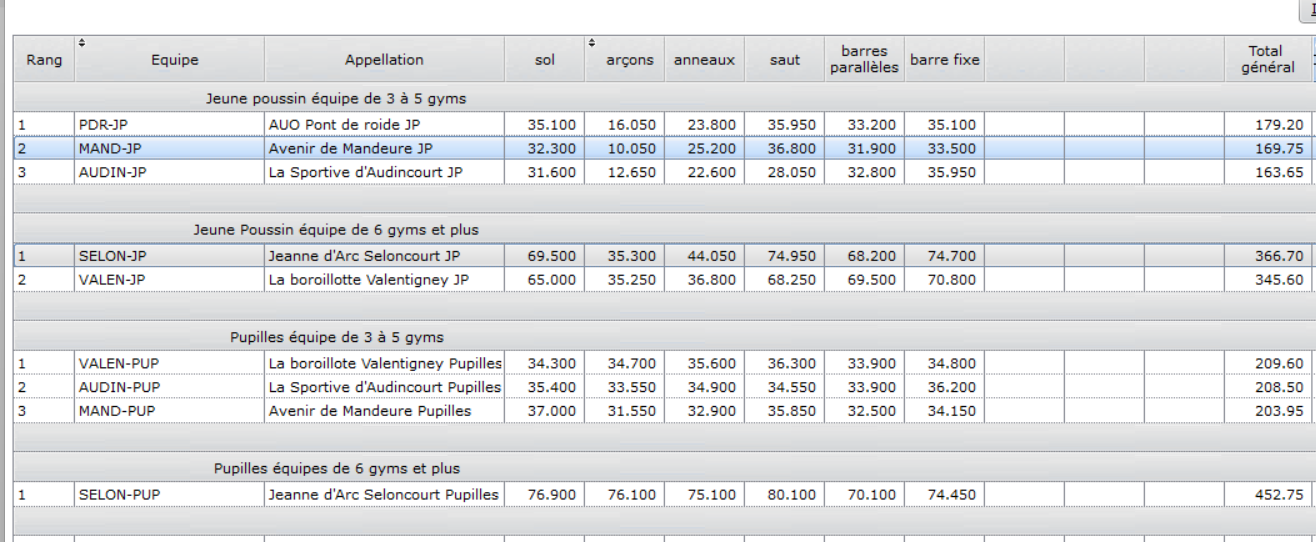Select the PDR-JP team row
The width and height of the screenshot is (1316, 542).
tap(660, 124)
